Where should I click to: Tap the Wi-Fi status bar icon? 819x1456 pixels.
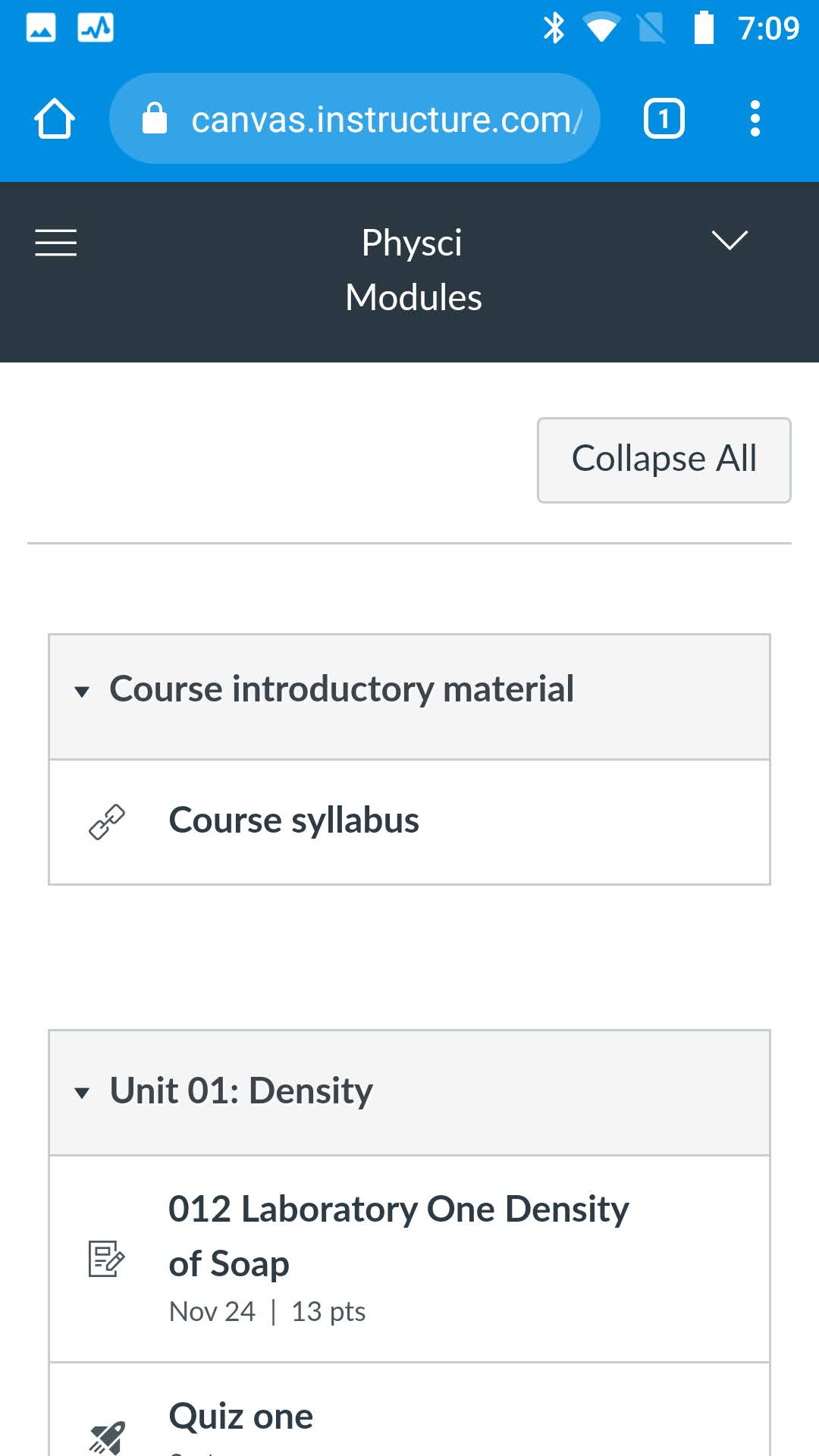coord(601,29)
